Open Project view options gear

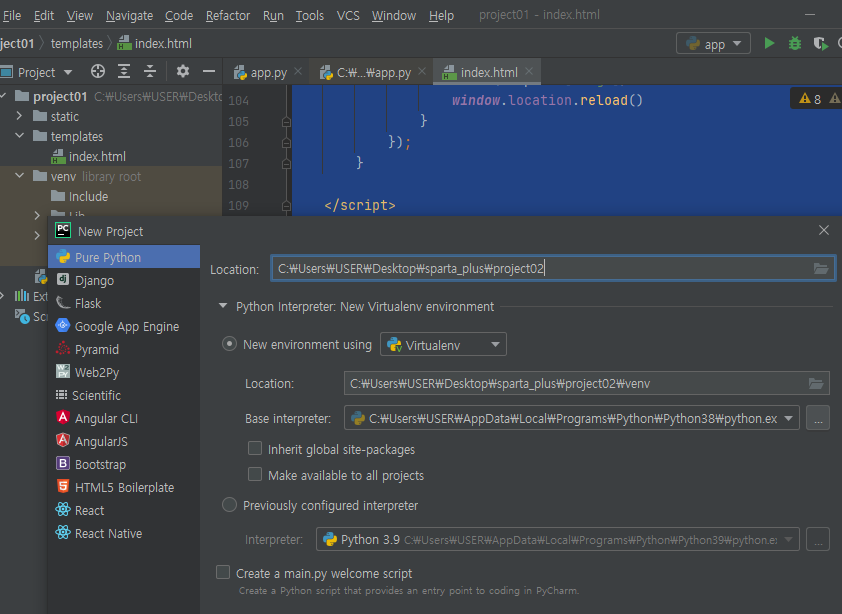tap(183, 71)
